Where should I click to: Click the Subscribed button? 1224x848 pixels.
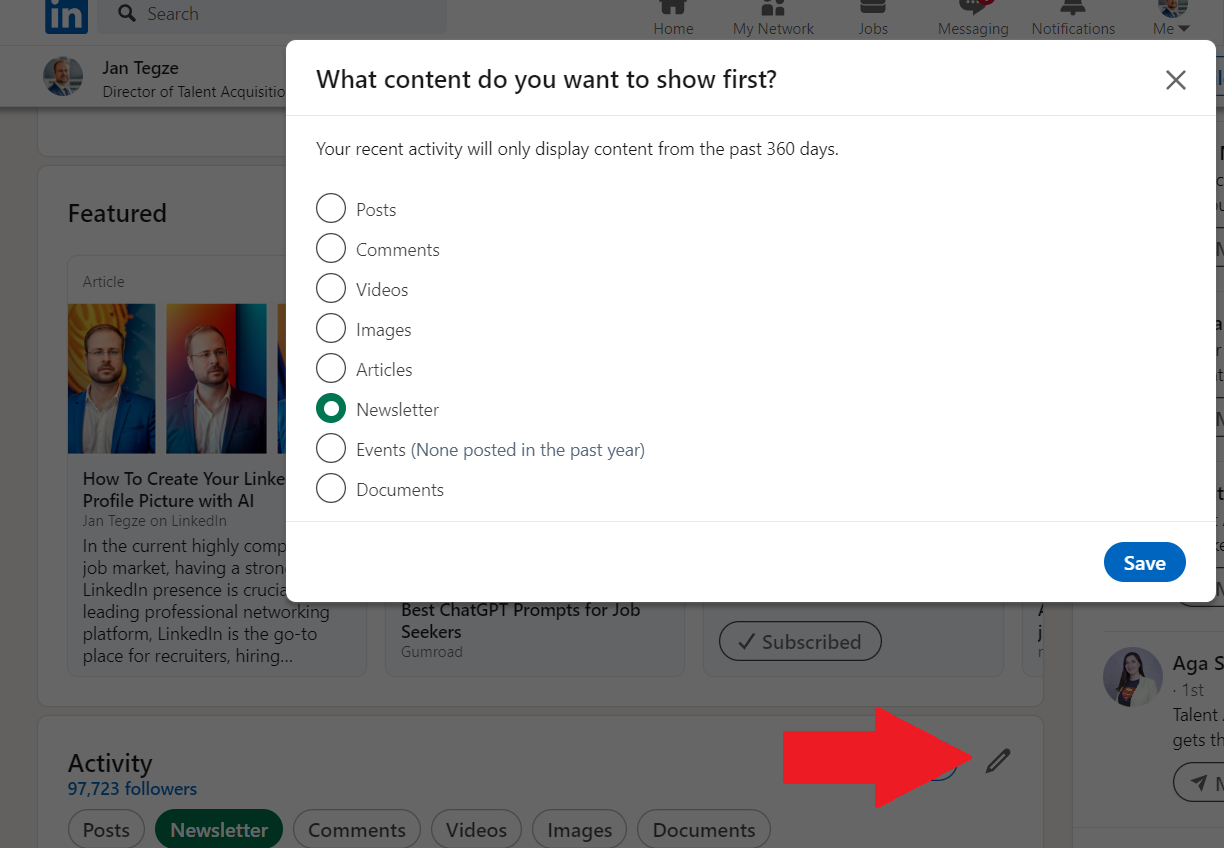[800, 641]
